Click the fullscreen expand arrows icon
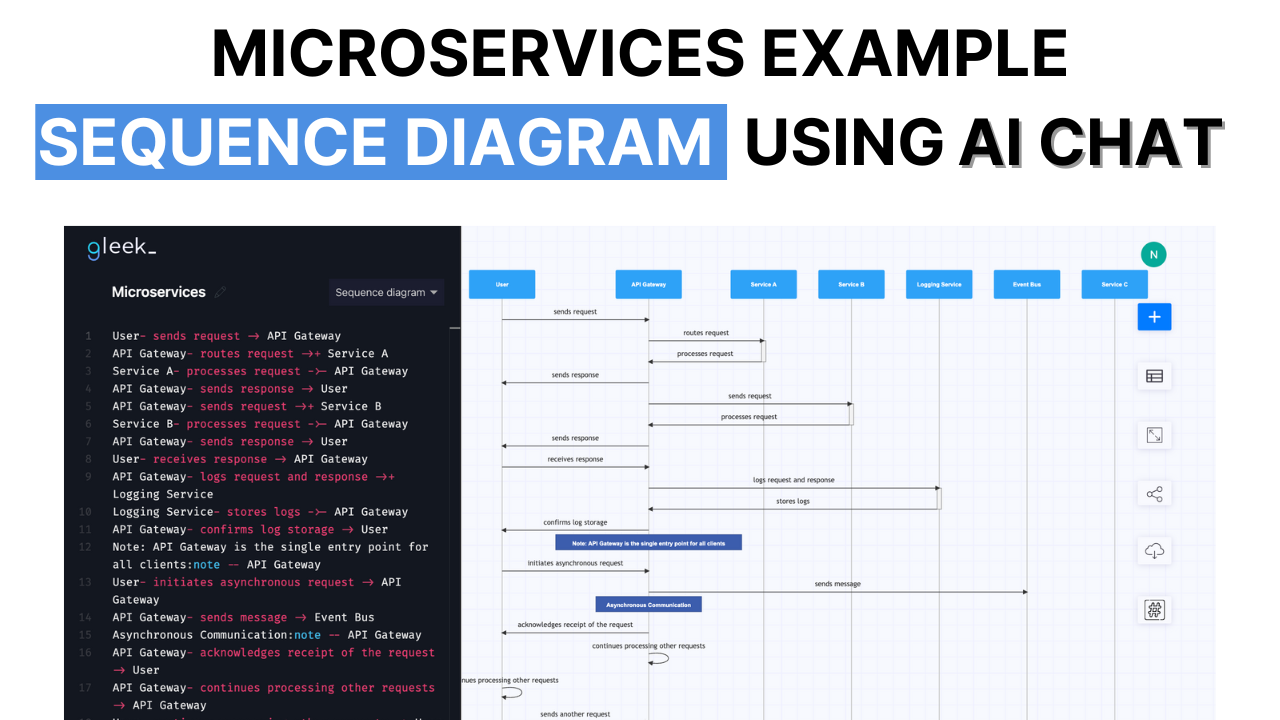Viewport: 1280px width, 720px height. (x=1154, y=435)
